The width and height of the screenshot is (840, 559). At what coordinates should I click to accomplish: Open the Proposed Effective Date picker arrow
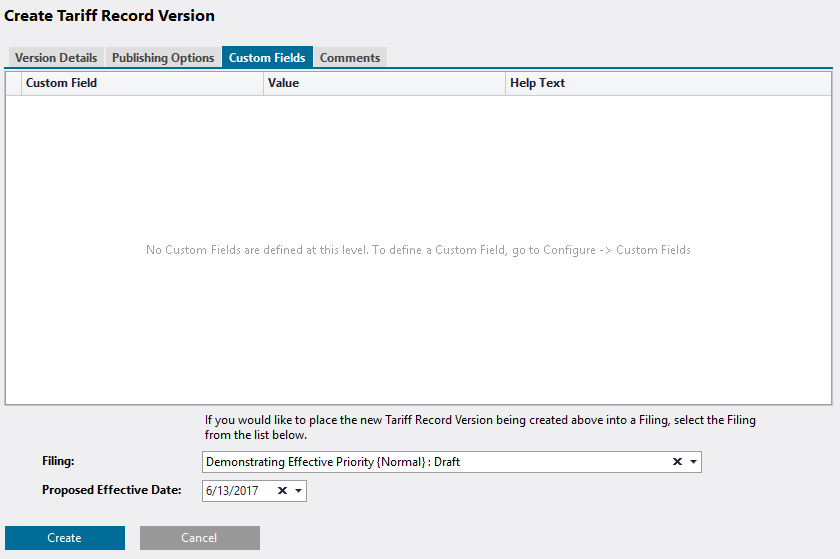click(x=298, y=491)
